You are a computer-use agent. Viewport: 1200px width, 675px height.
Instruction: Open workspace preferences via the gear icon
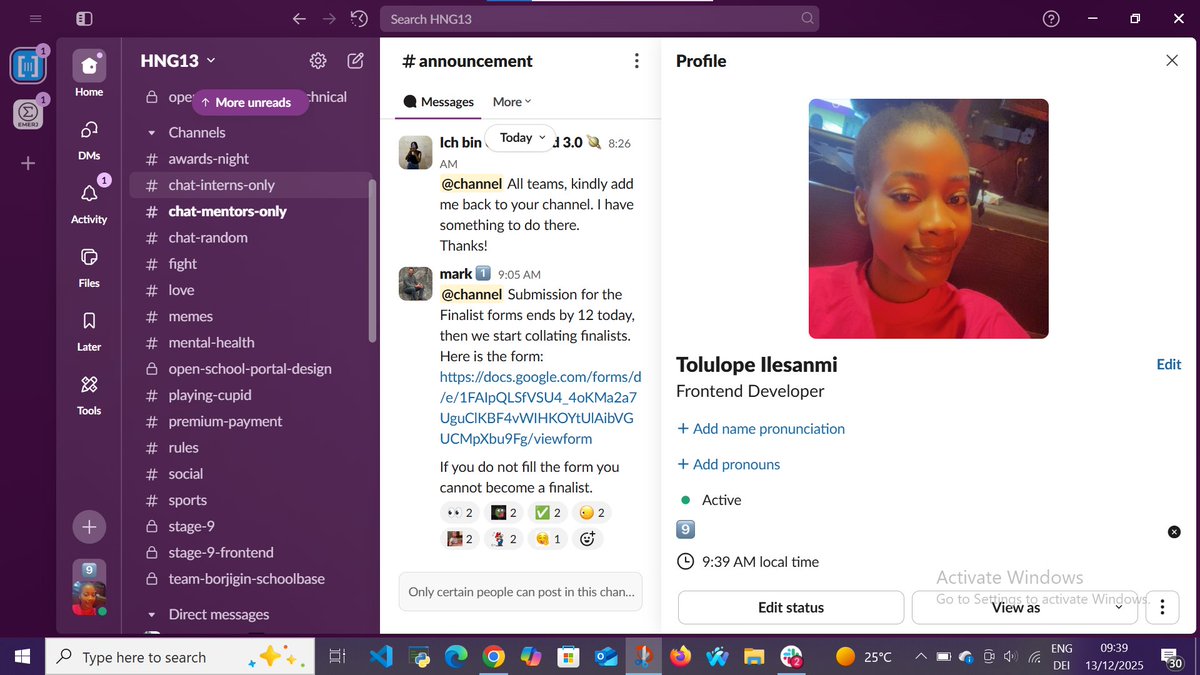coord(318,60)
